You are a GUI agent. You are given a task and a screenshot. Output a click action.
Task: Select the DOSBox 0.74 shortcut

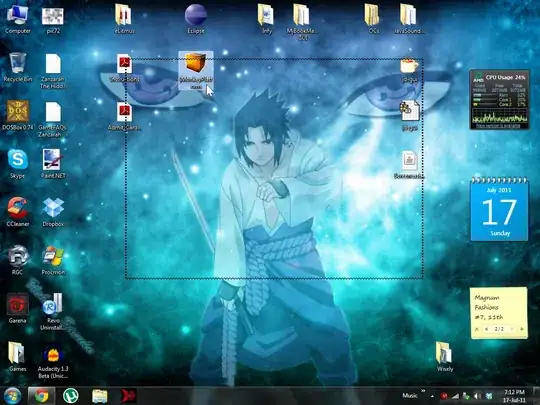tap(17, 115)
